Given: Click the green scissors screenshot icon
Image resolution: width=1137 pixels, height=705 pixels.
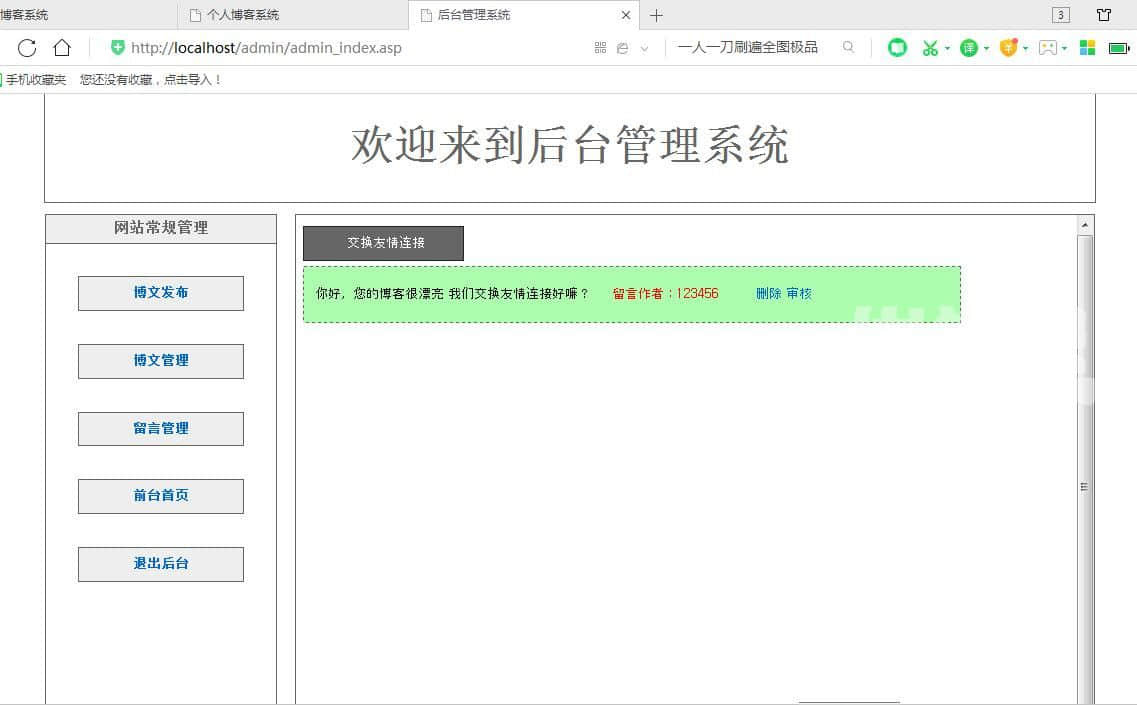Looking at the screenshot, I should click(x=929, y=47).
